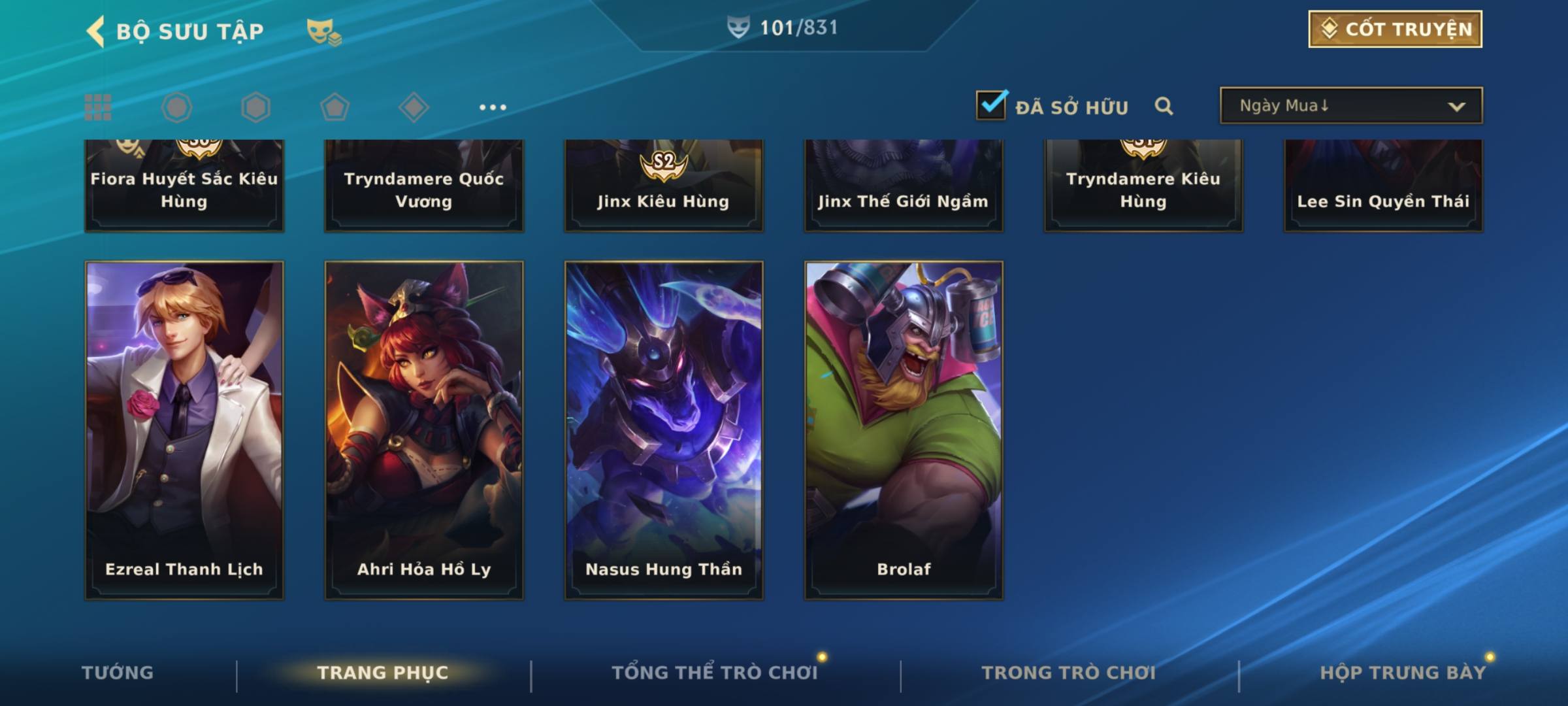
Task: Select the grid all-skins filter icon
Action: (98, 107)
